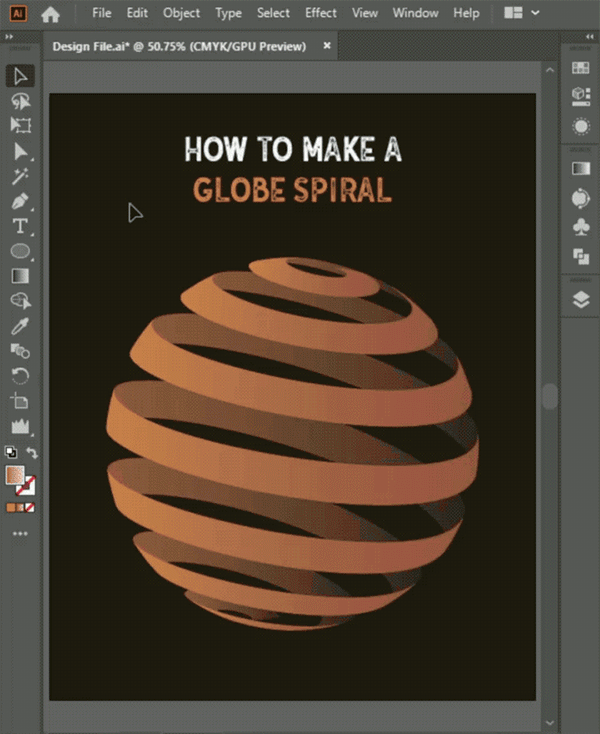Open the Pathfinder panel icon
The image size is (600, 734).
tap(581, 257)
